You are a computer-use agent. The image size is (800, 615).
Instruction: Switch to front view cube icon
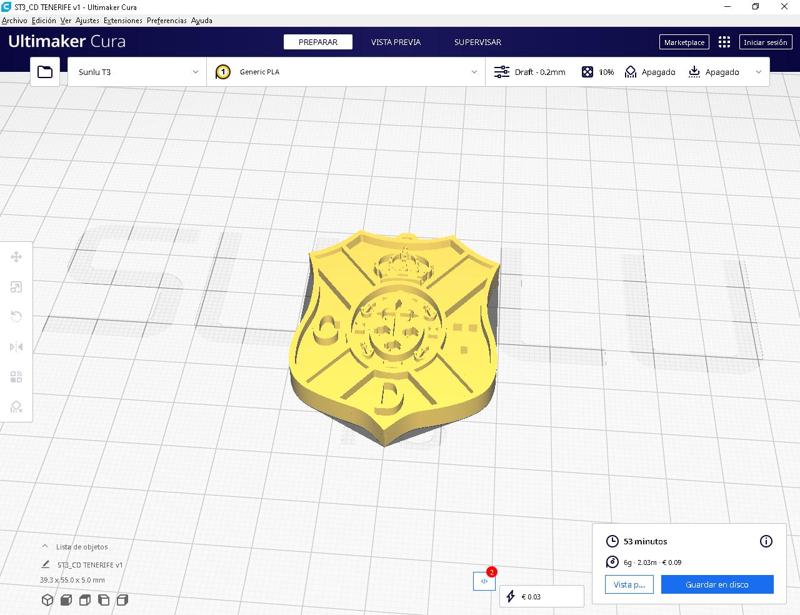(x=66, y=600)
